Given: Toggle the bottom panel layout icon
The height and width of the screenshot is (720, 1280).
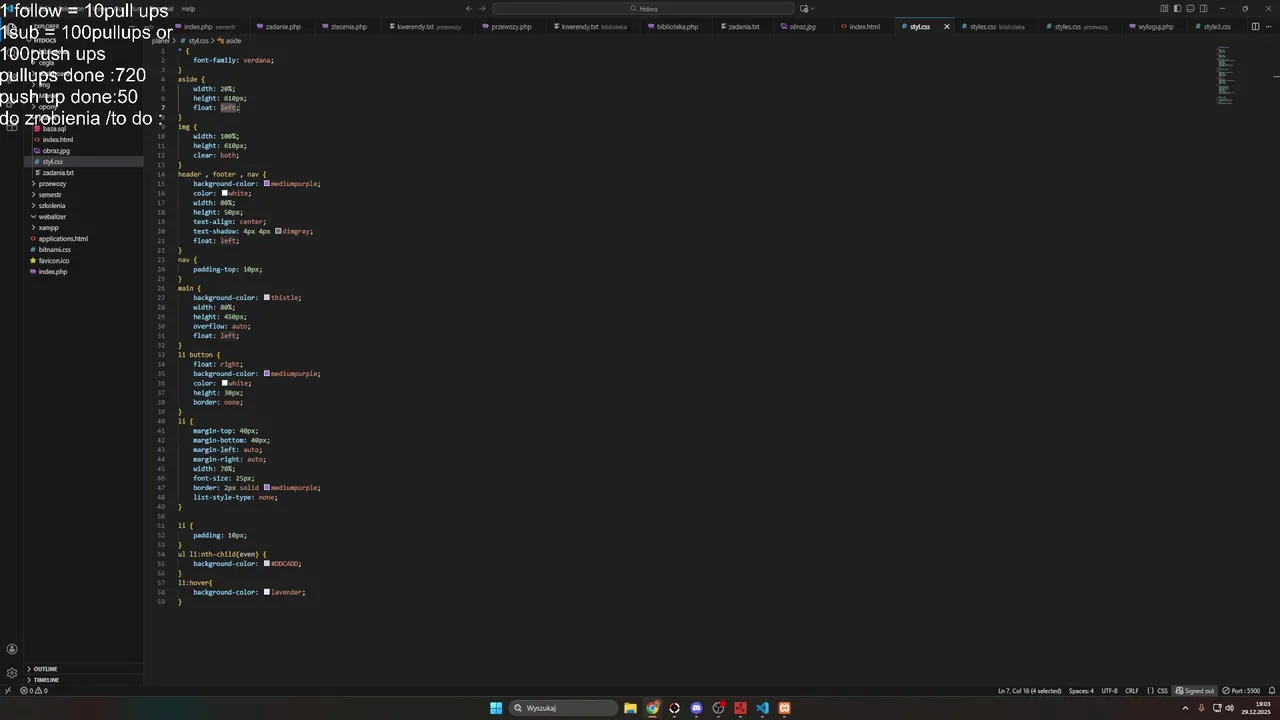Looking at the screenshot, I should [x=1191, y=9].
